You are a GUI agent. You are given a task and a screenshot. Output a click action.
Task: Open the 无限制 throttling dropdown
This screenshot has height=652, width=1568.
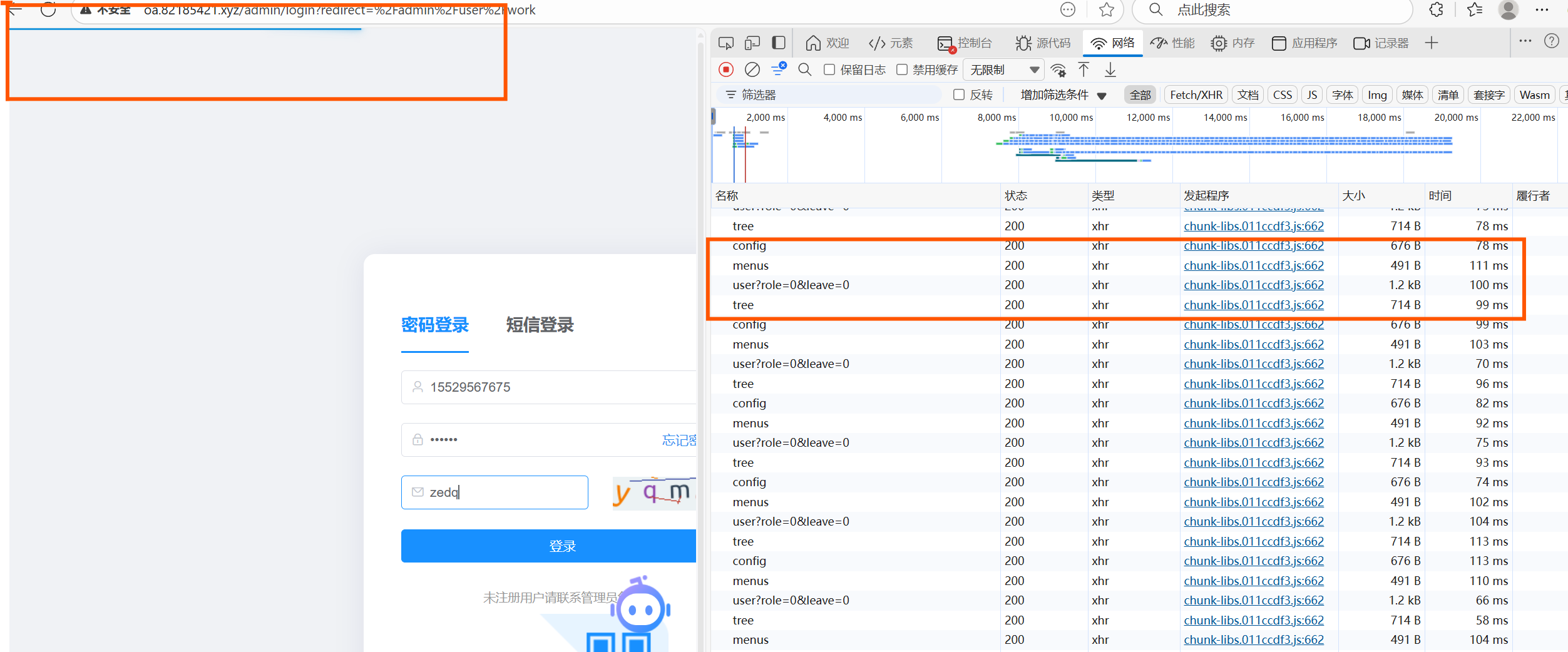1003,69
